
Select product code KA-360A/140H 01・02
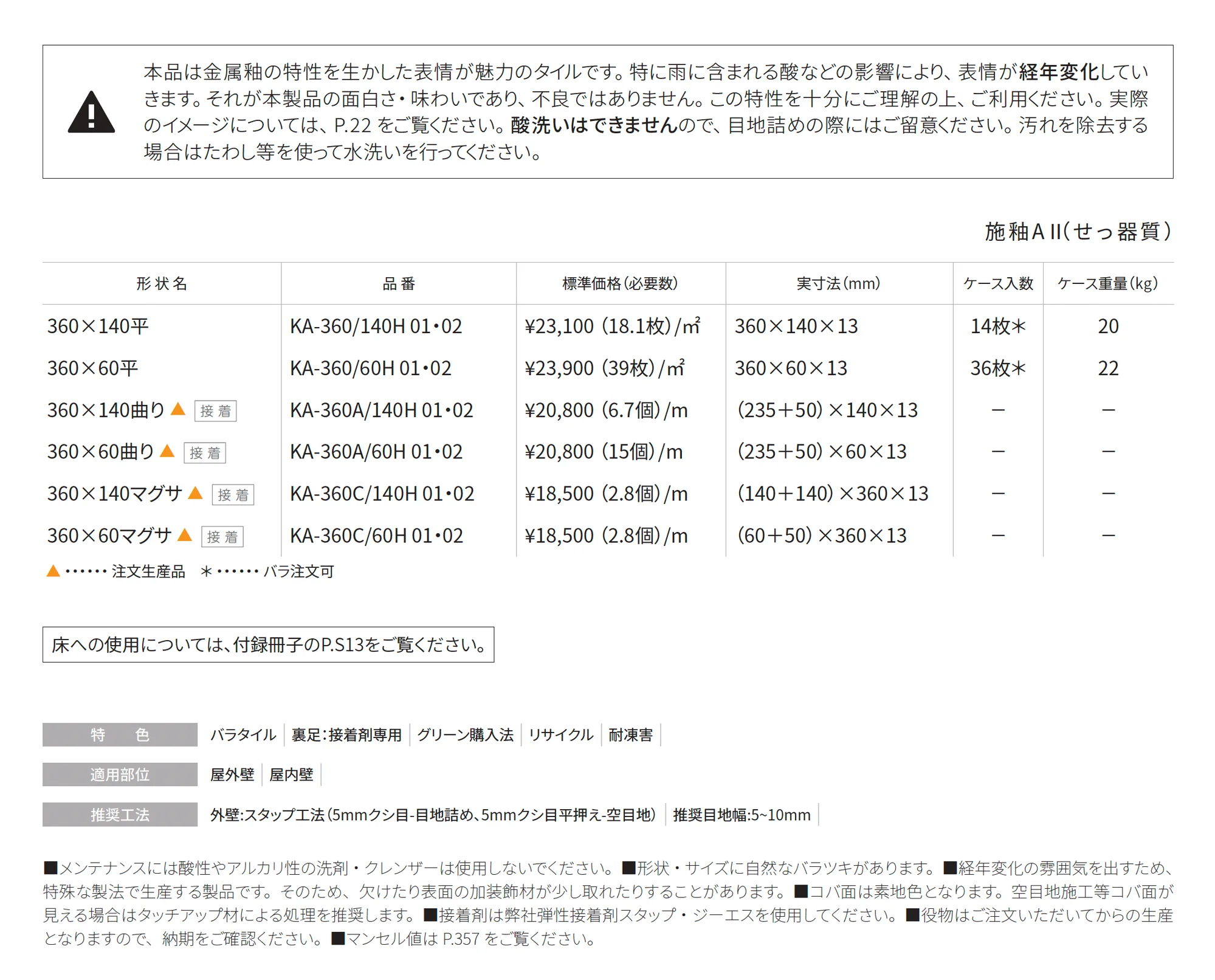(381, 410)
